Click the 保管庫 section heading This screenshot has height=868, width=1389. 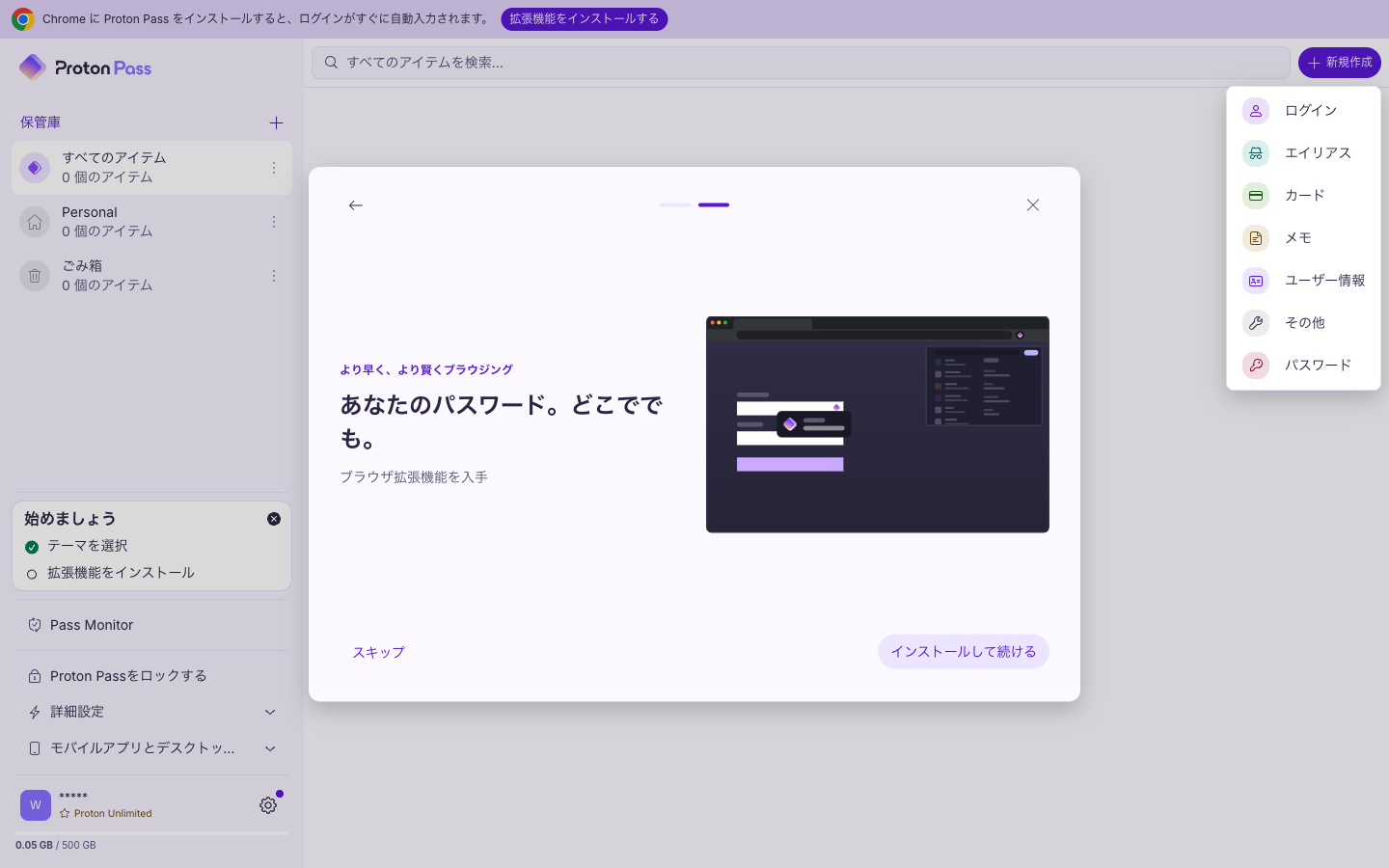coord(41,122)
